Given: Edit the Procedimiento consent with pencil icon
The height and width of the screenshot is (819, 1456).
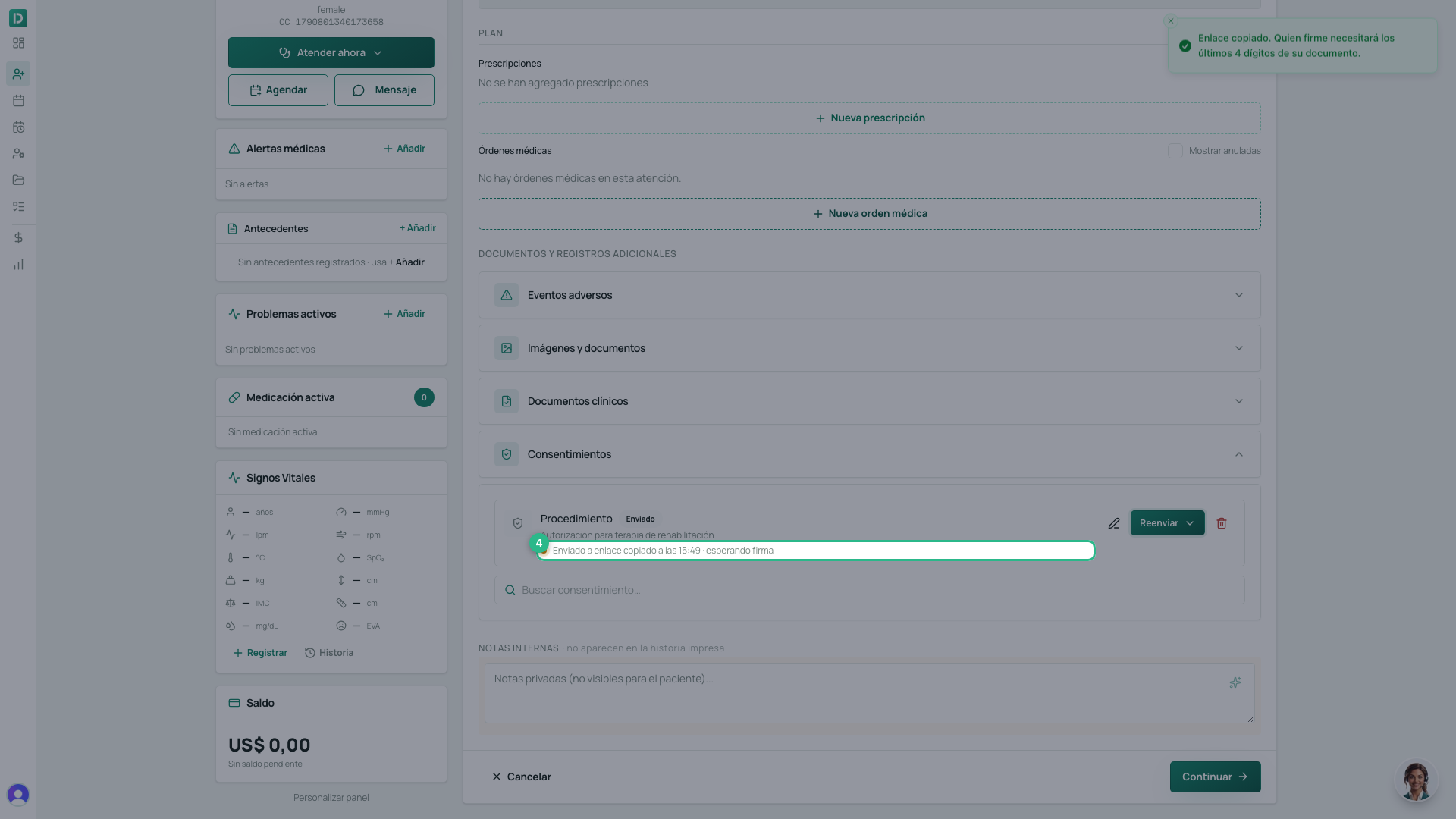Looking at the screenshot, I should pyautogui.click(x=1114, y=523).
